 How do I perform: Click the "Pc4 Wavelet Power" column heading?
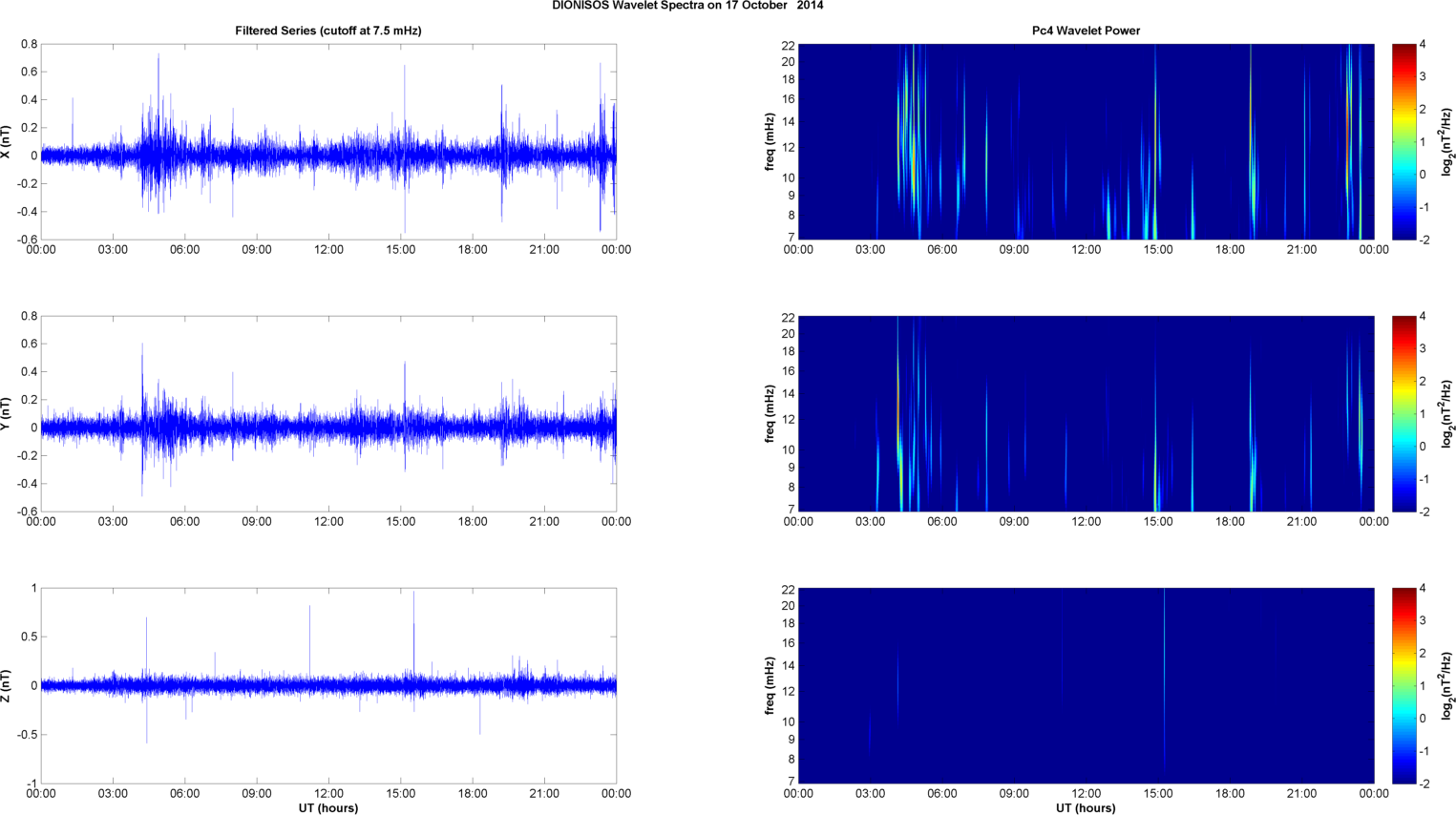point(1086,31)
